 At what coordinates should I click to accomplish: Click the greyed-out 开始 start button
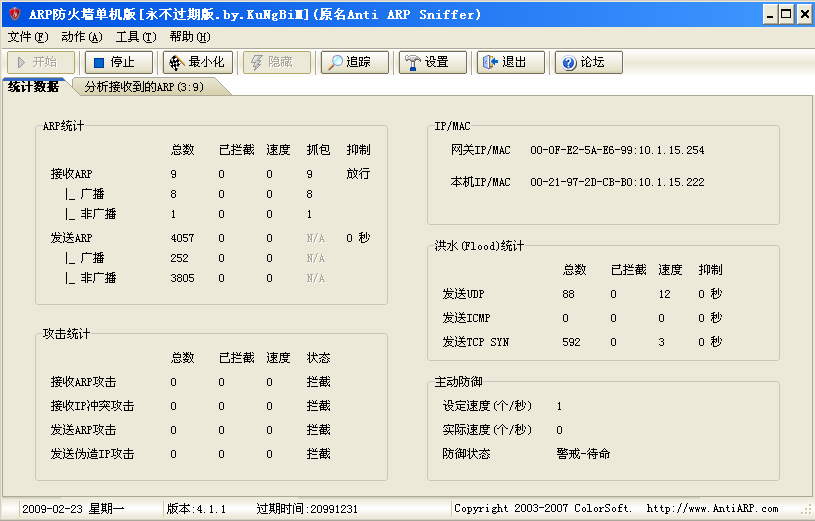tap(35, 62)
